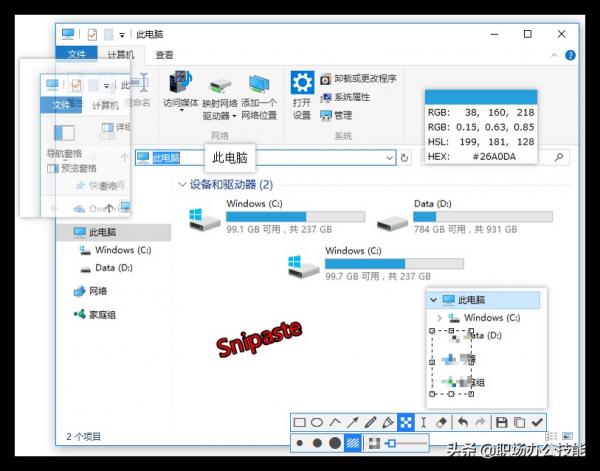Click the RGB 38, 160, 218 value

499,112
